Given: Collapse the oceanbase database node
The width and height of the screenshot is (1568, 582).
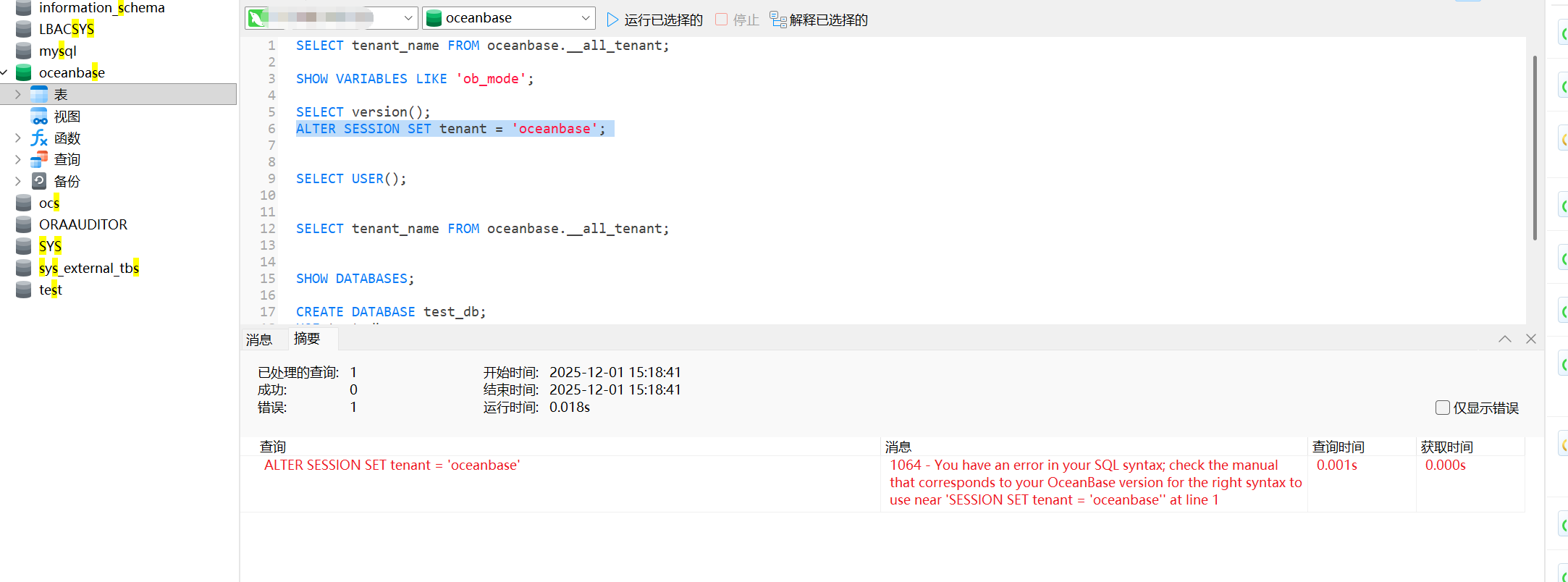Looking at the screenshot, I should [x=4, y=72].
